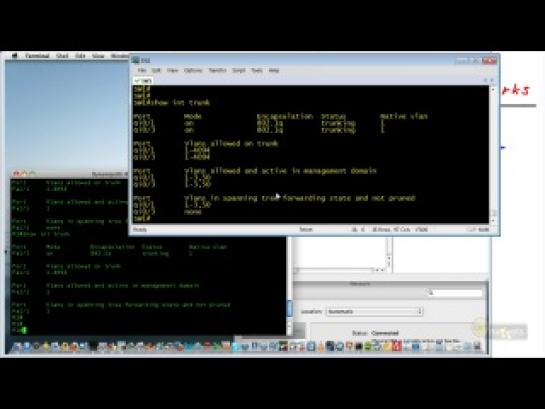This screenshot has height=409, width=545.
Task: Open the Shell menu in Mac menu bar
Action: click(62, 56)
